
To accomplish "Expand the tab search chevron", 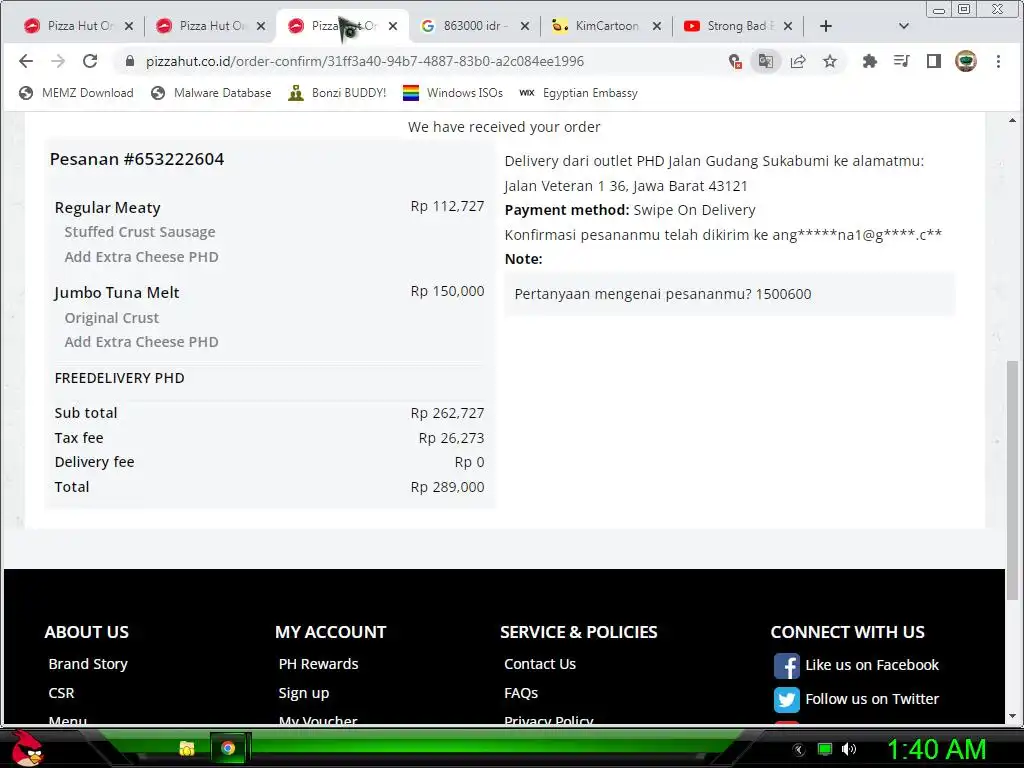I will click(x=904, y=26).
